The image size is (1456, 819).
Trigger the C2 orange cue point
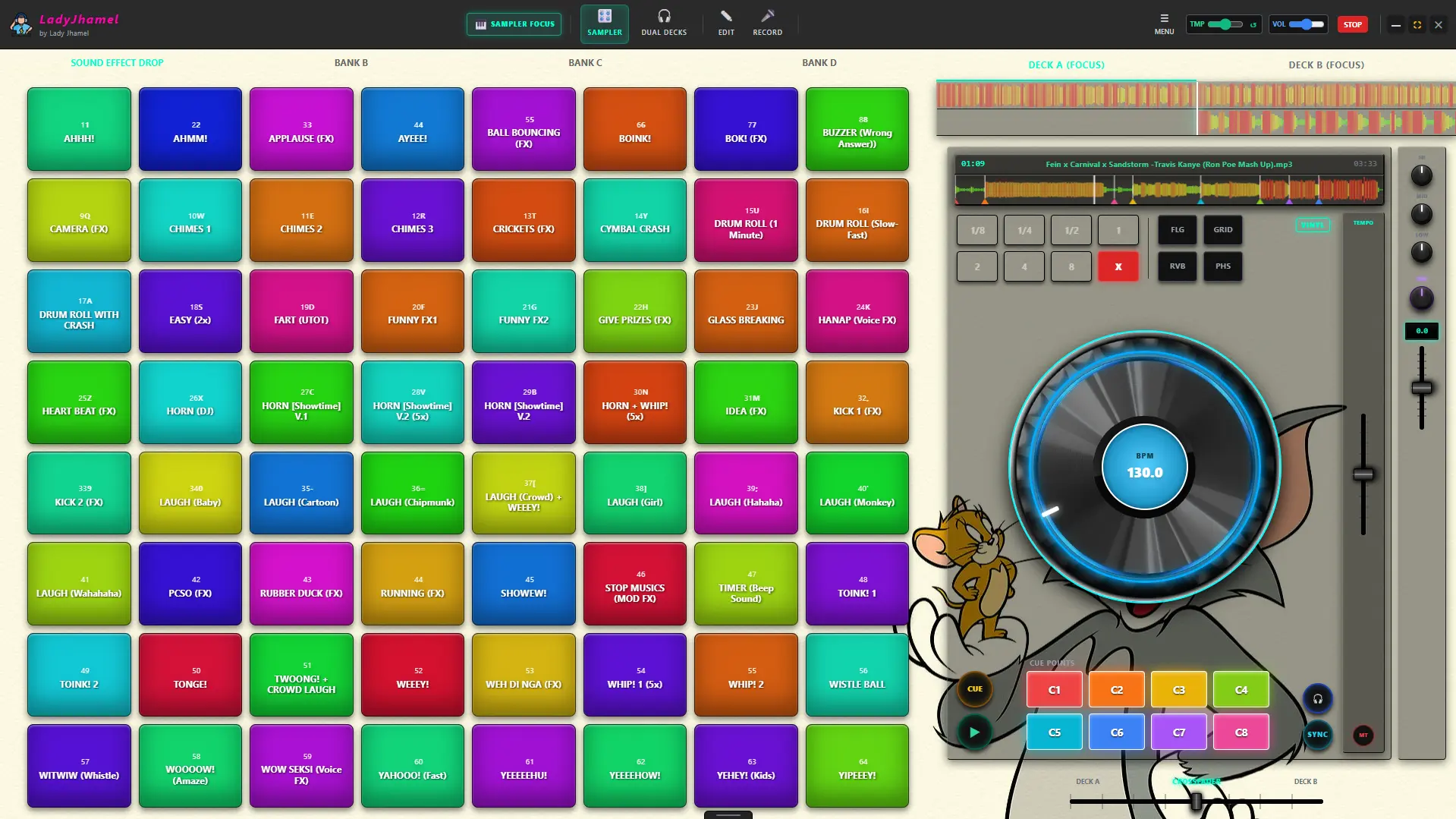click(1117, 690)
